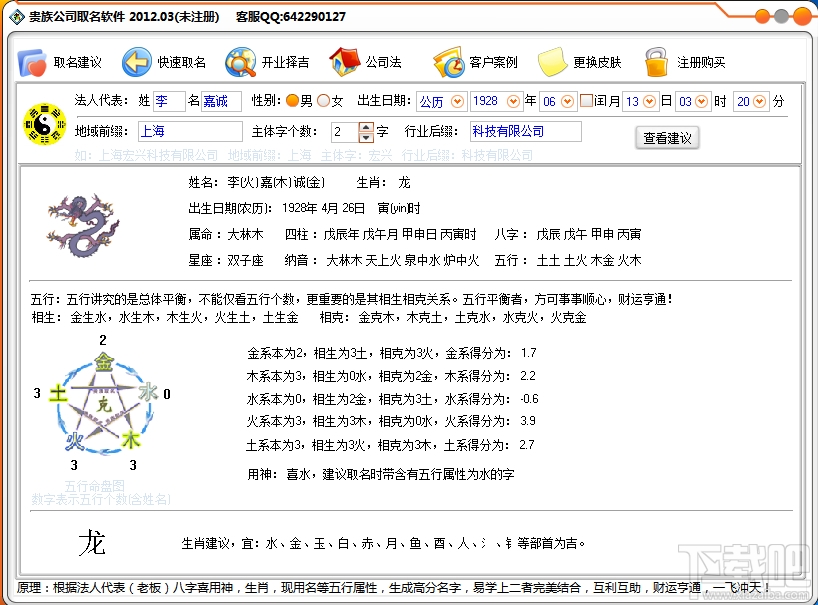Expand the month 06 dropdown
Viewport: 818px width, 605px height.
click(568, 101)
